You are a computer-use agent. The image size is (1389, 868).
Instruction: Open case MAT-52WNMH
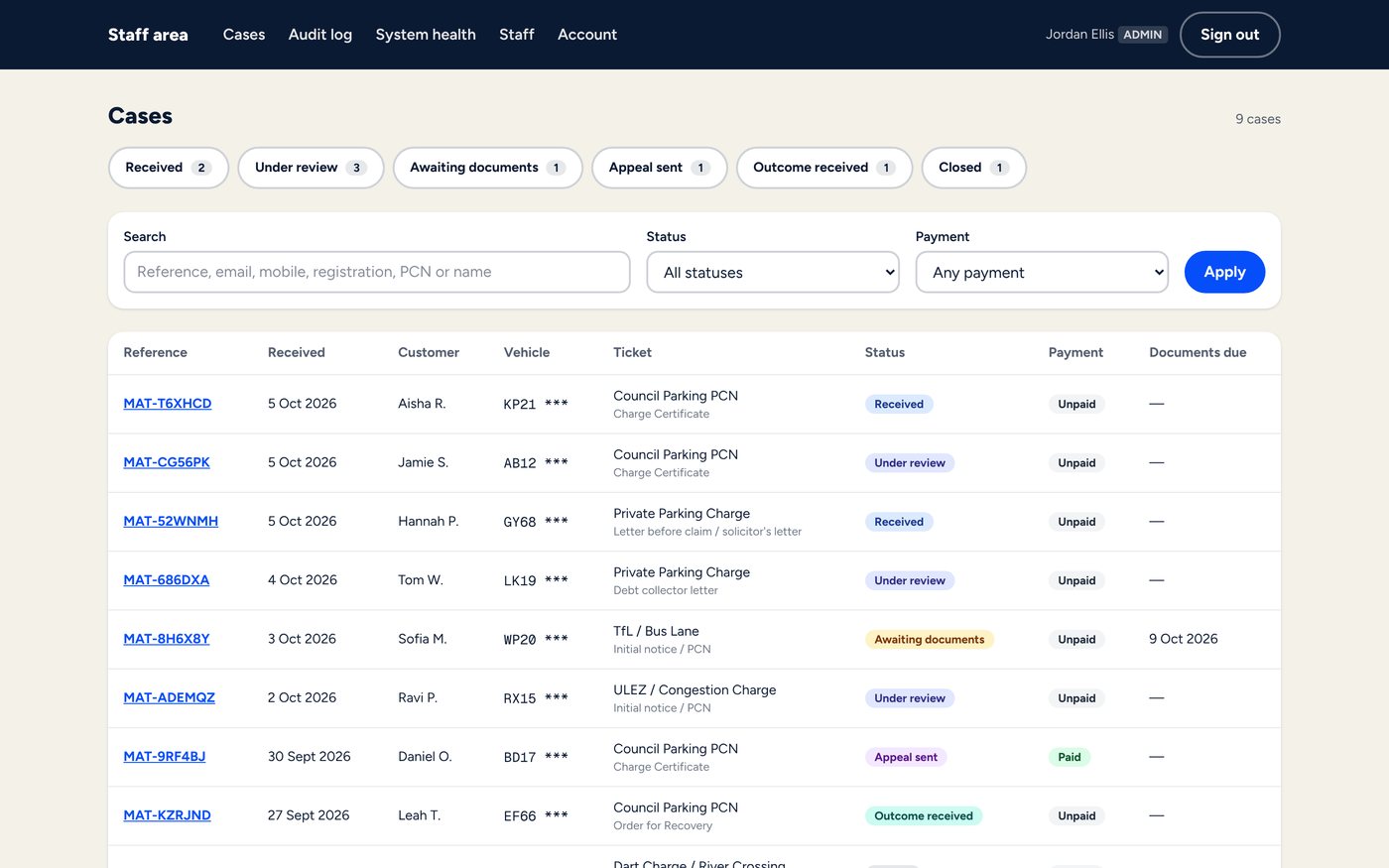click(x=171, y=521)
